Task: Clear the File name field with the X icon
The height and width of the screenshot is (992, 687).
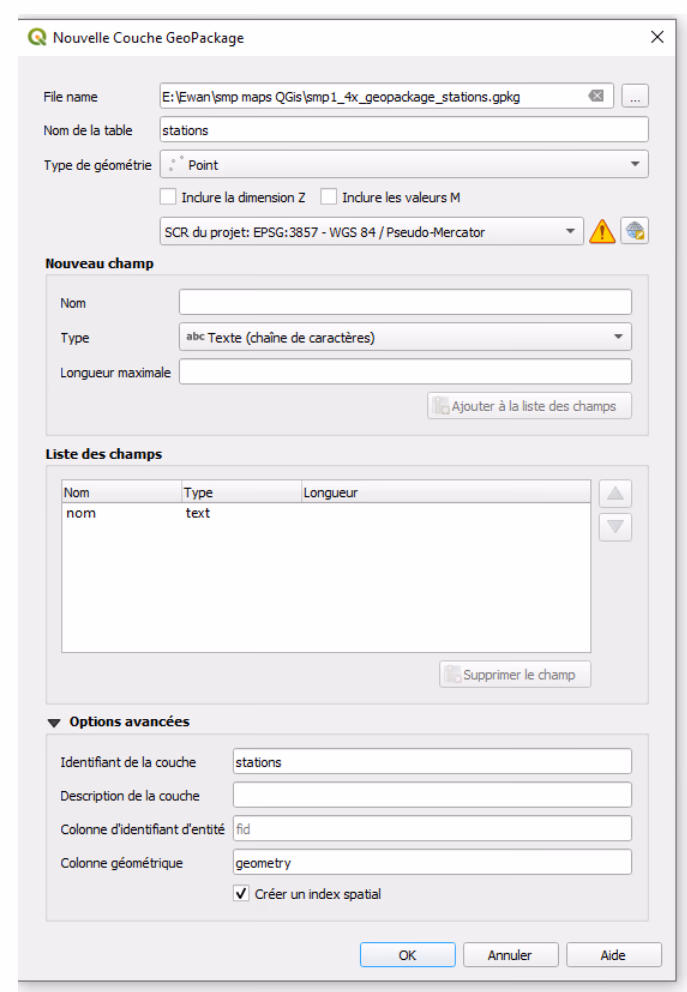Action: click(x=596, y=96)
